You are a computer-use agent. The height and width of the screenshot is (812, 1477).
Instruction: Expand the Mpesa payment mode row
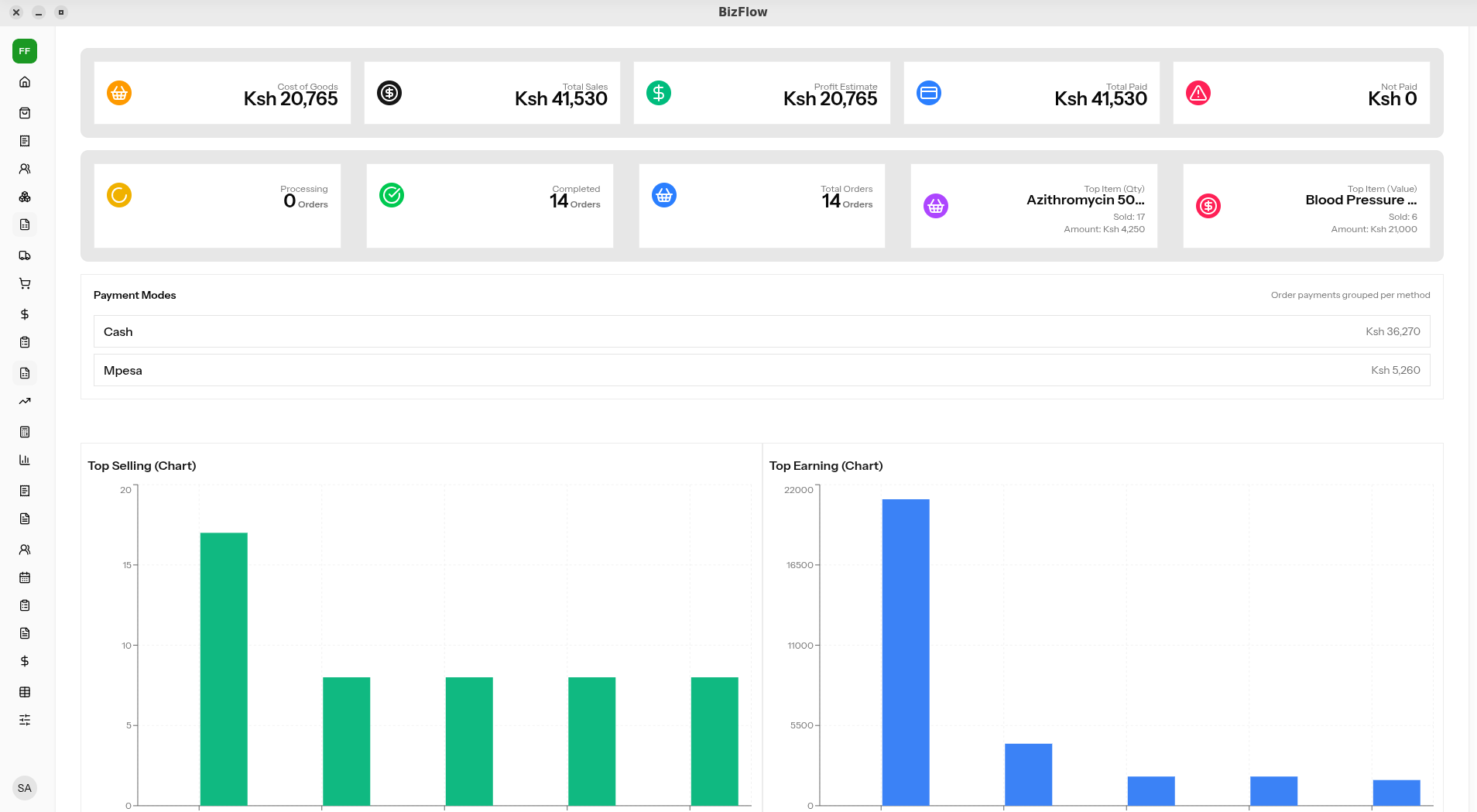(762, 370)
